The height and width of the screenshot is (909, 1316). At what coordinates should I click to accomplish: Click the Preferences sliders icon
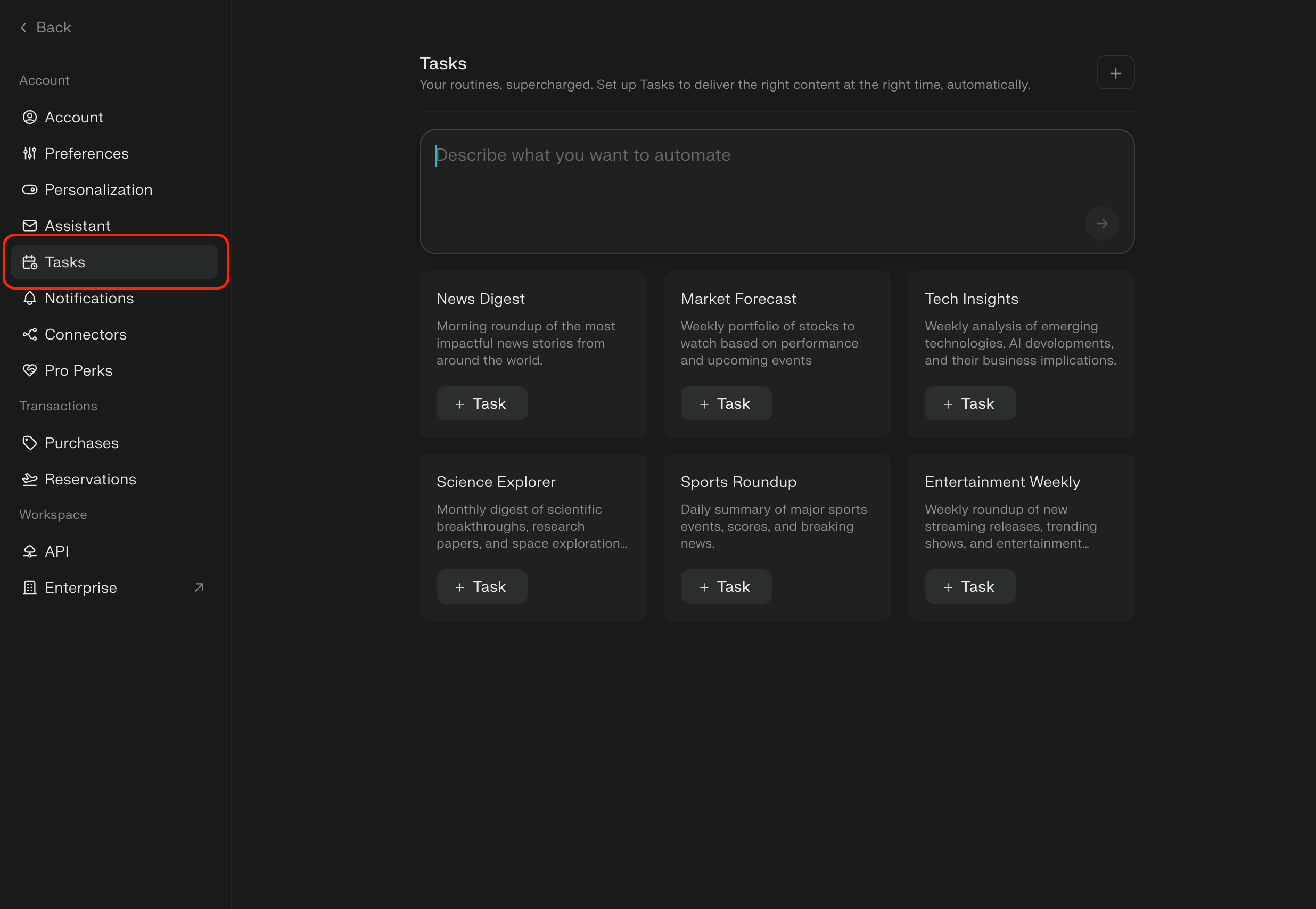pyautogui.click(x=30, y=153)
